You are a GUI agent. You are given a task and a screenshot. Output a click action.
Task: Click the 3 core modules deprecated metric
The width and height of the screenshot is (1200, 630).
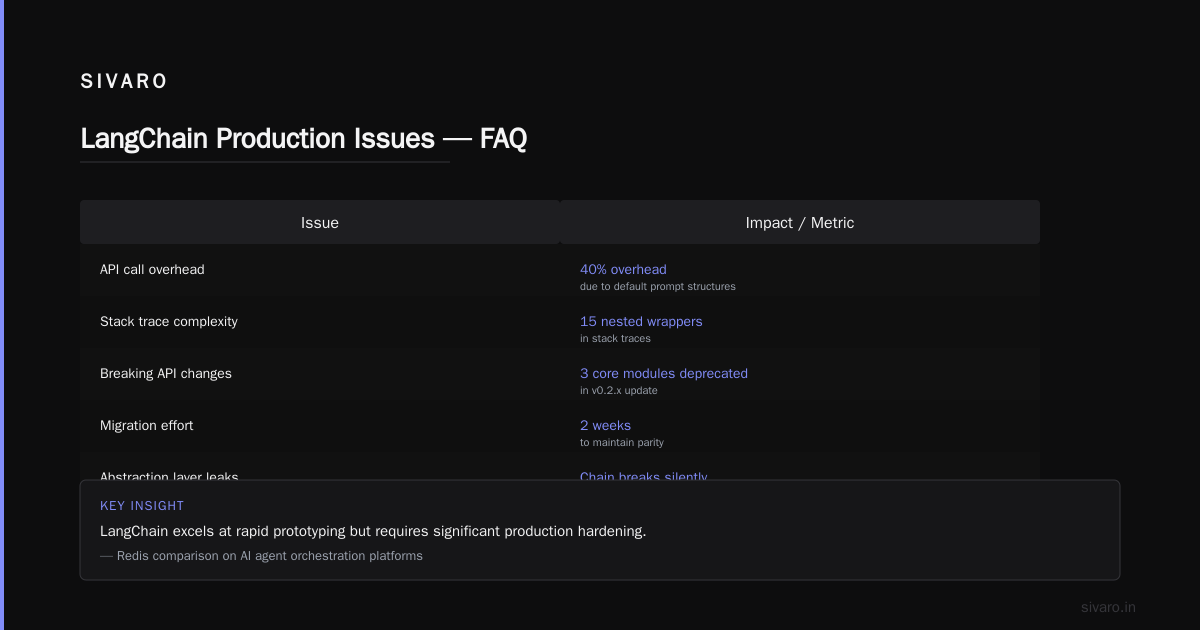click(x=664, y=373)
